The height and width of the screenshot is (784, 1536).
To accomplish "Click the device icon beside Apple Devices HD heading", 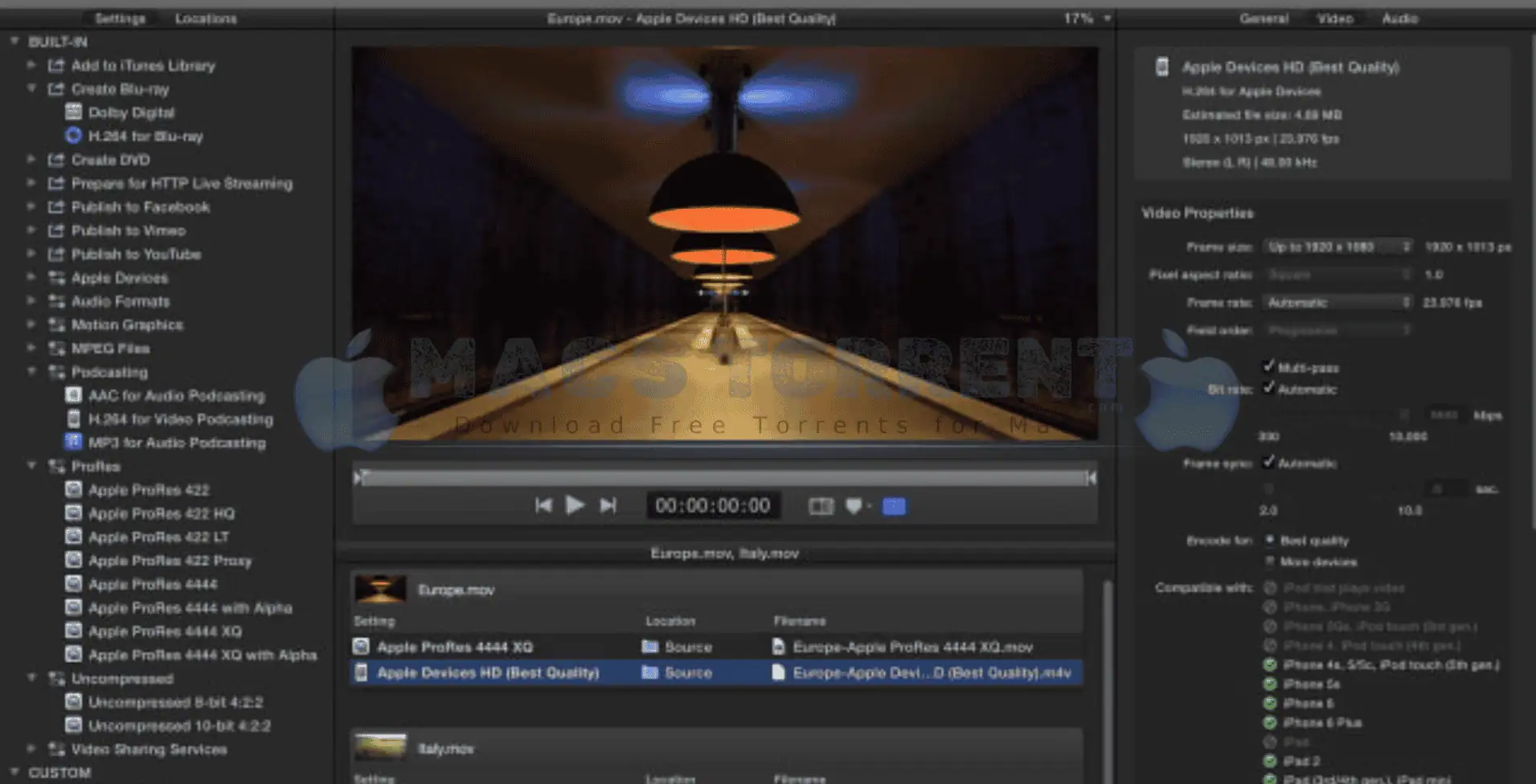I will click(1161, 67).
